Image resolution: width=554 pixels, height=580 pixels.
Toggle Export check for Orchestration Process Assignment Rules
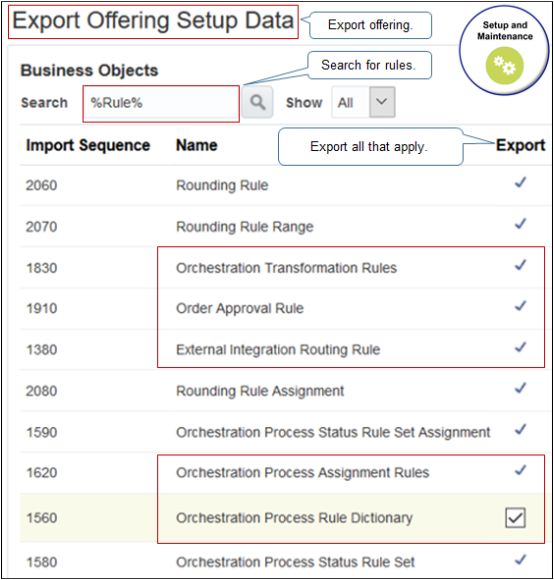coord(520,471)
